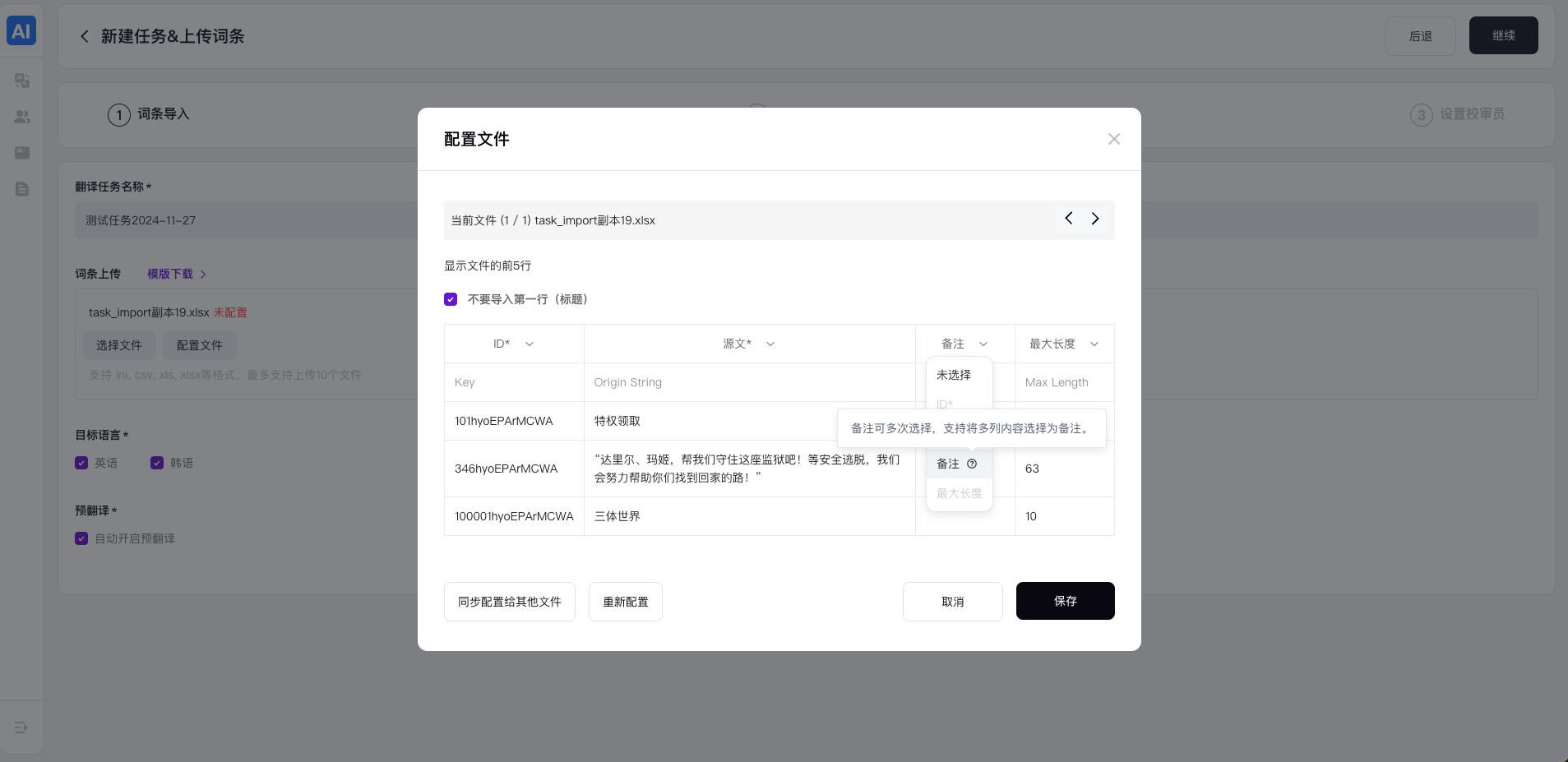Expand sidebar using bottom-left menu icon

coord(21,727)
